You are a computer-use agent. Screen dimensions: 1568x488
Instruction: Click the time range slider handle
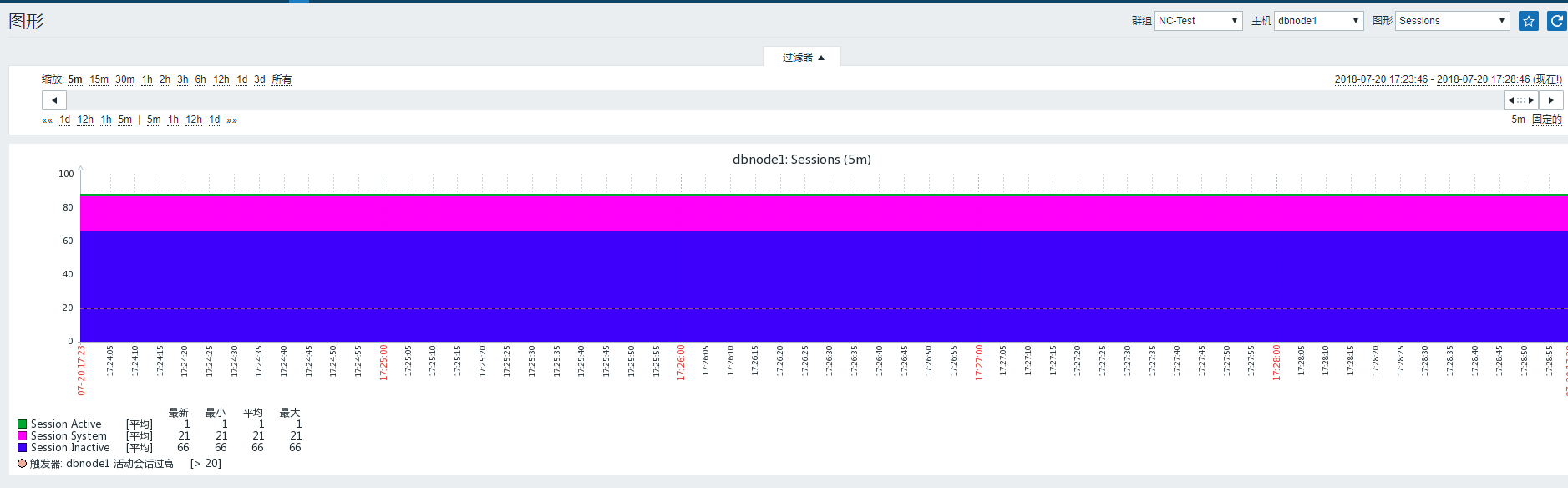click(1521, 100)
